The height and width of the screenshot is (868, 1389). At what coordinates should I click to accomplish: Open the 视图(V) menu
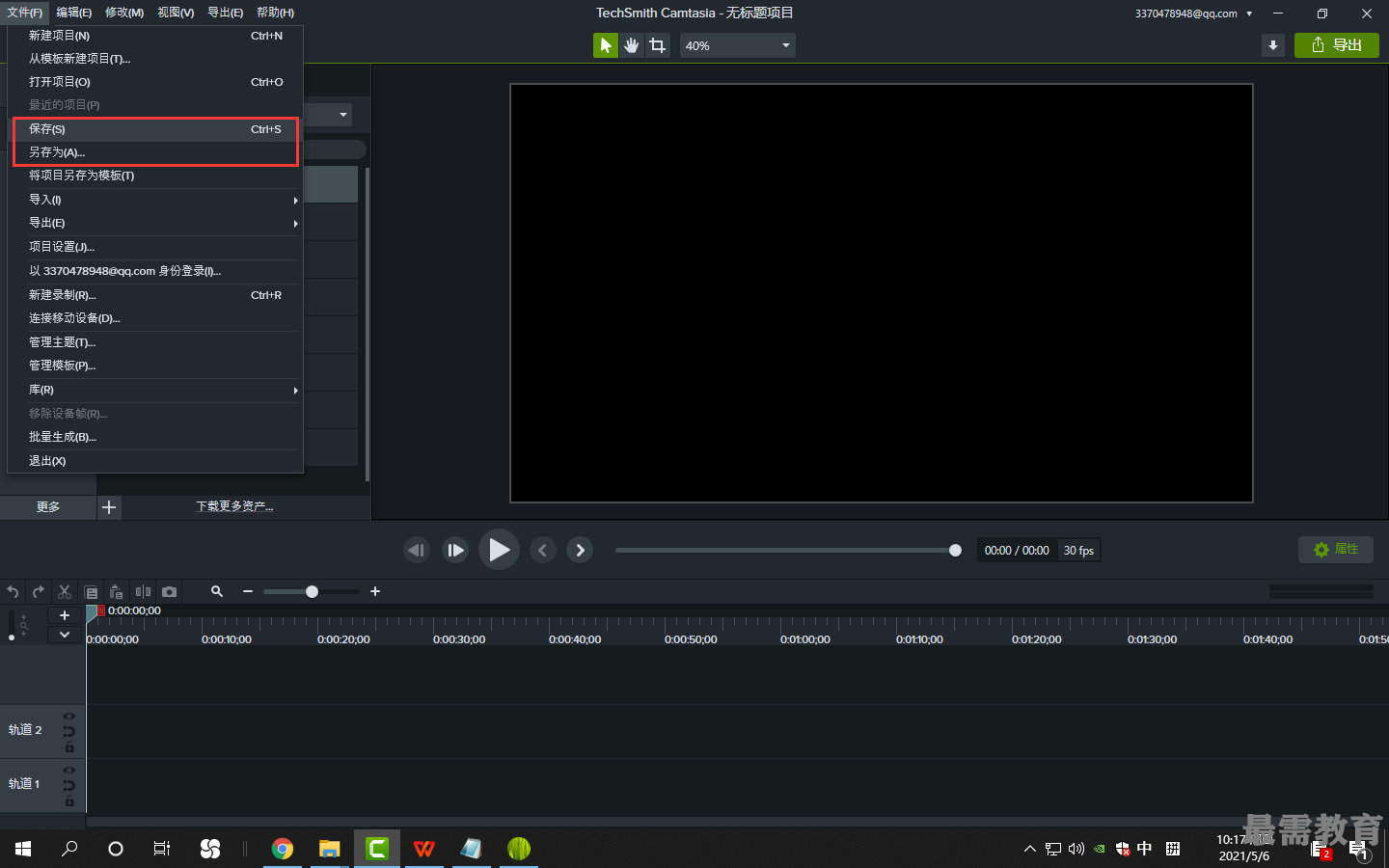click(x=176, y=13)
